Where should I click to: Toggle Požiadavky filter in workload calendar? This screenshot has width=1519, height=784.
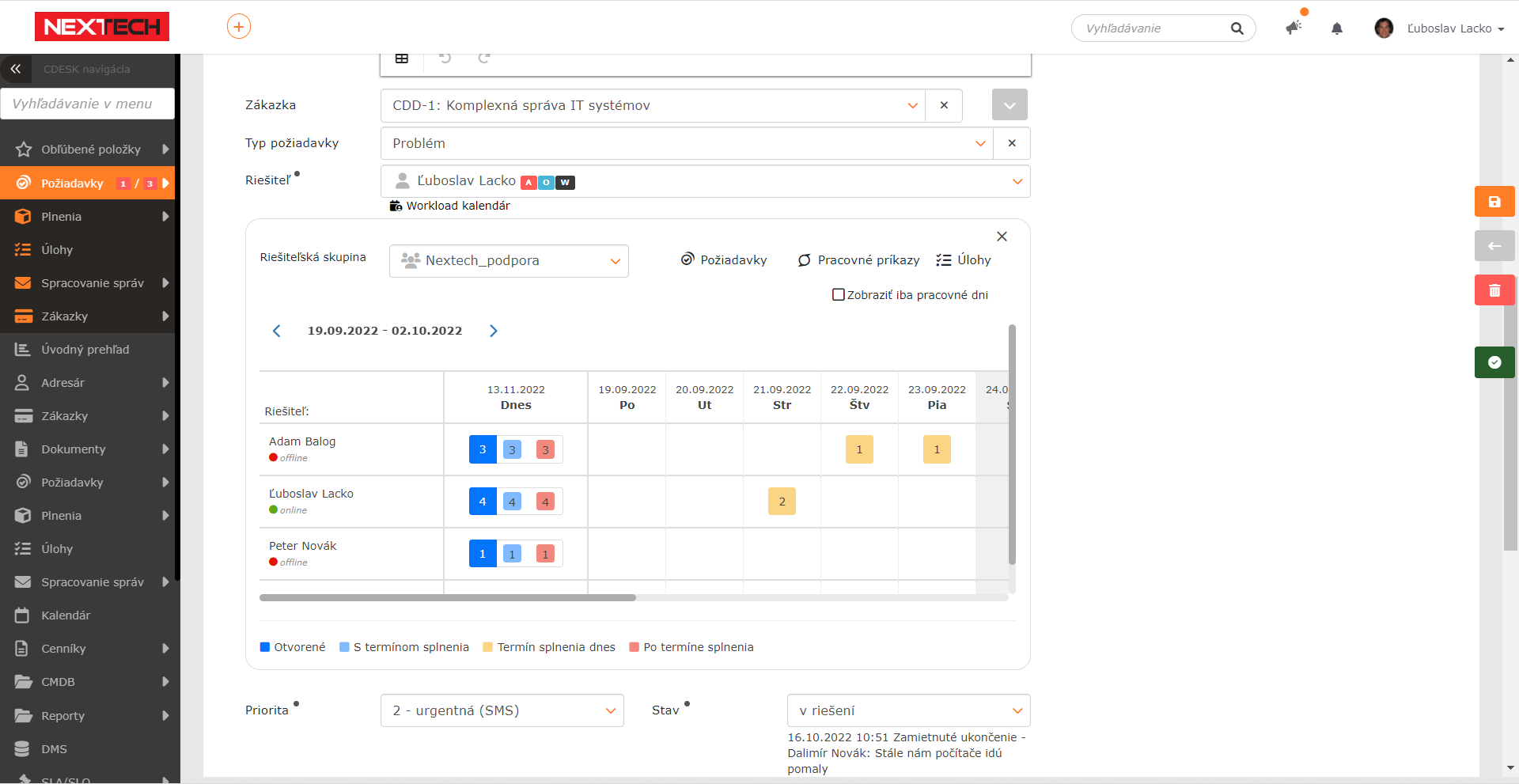point(724,260)
